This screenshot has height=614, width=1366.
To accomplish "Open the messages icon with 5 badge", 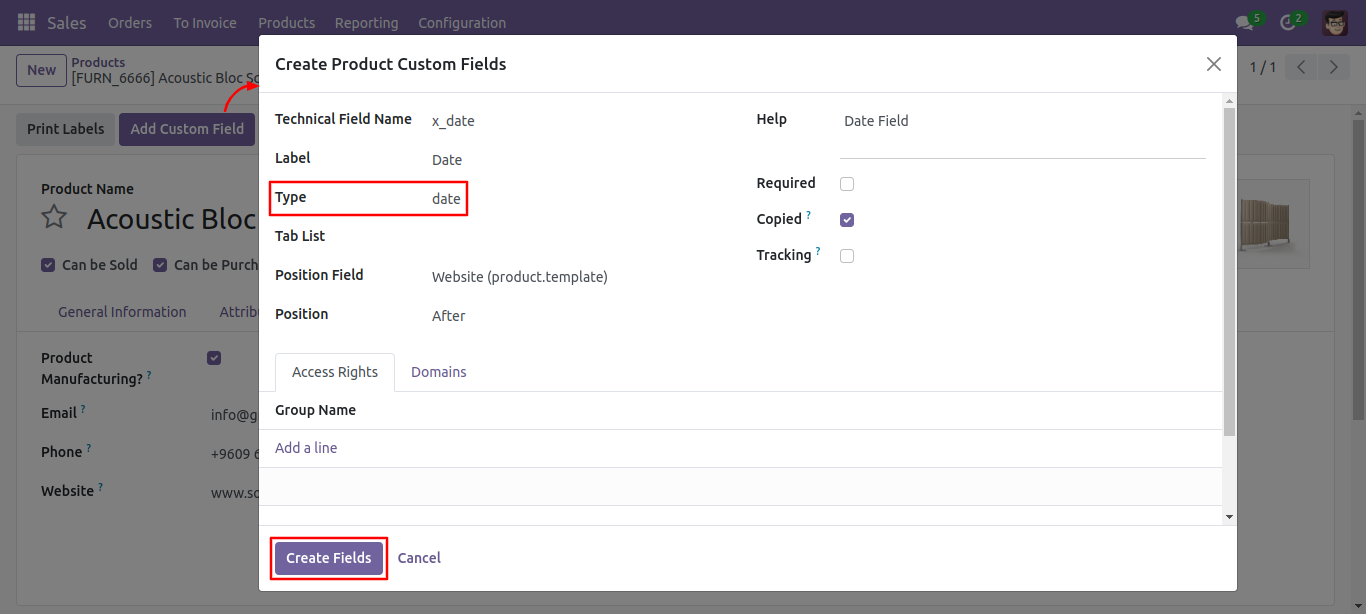I will (x=1245, y=22).
